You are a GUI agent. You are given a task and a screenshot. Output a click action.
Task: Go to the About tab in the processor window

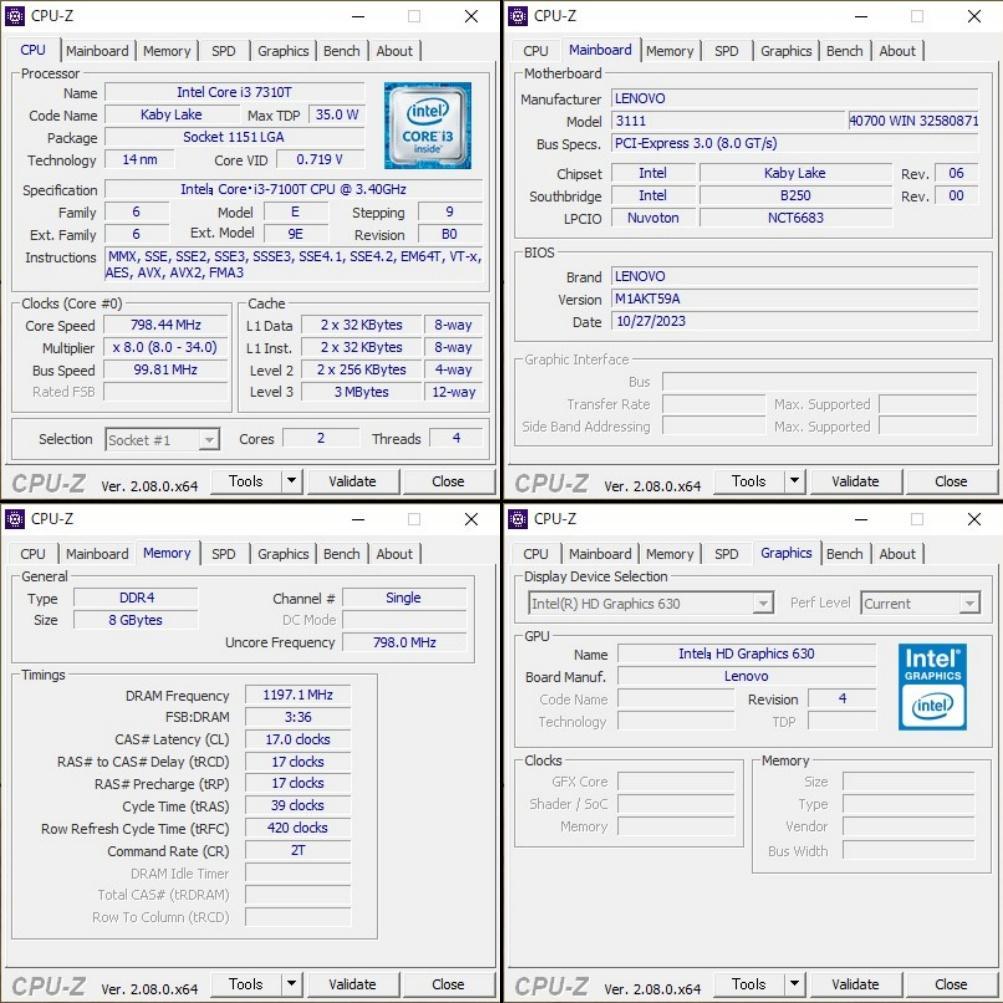click(x=394, y=51)
